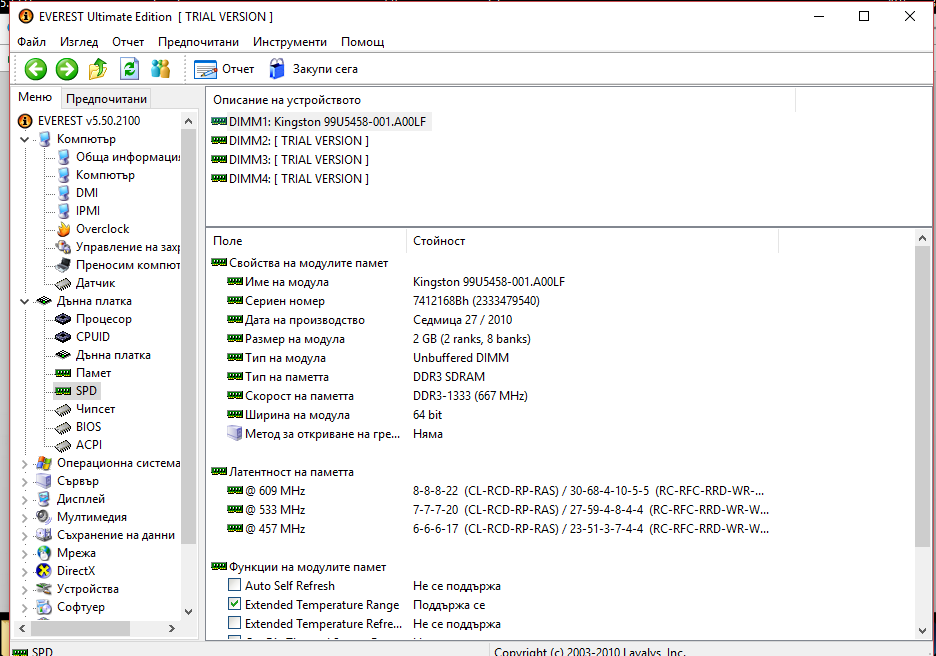Expand the Мултимедия branch

click(24, 518)
